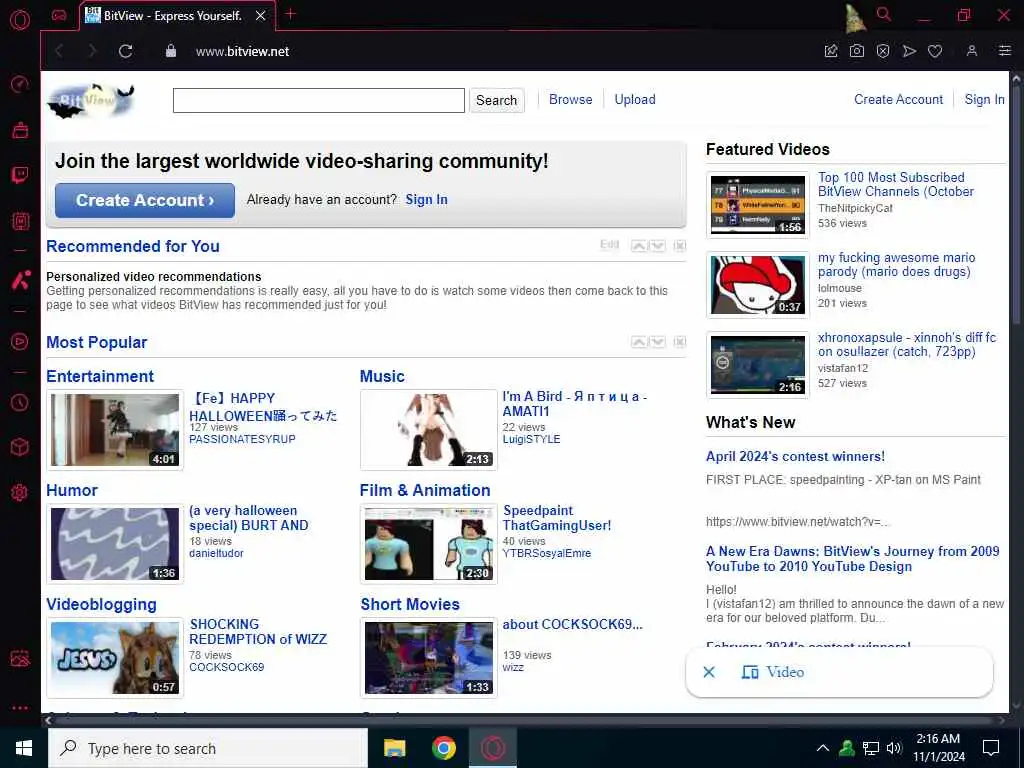The image size is (1024, 768).
Task: Open the PASSIONATESYRUP channel link
Action: tap(242, 439)
